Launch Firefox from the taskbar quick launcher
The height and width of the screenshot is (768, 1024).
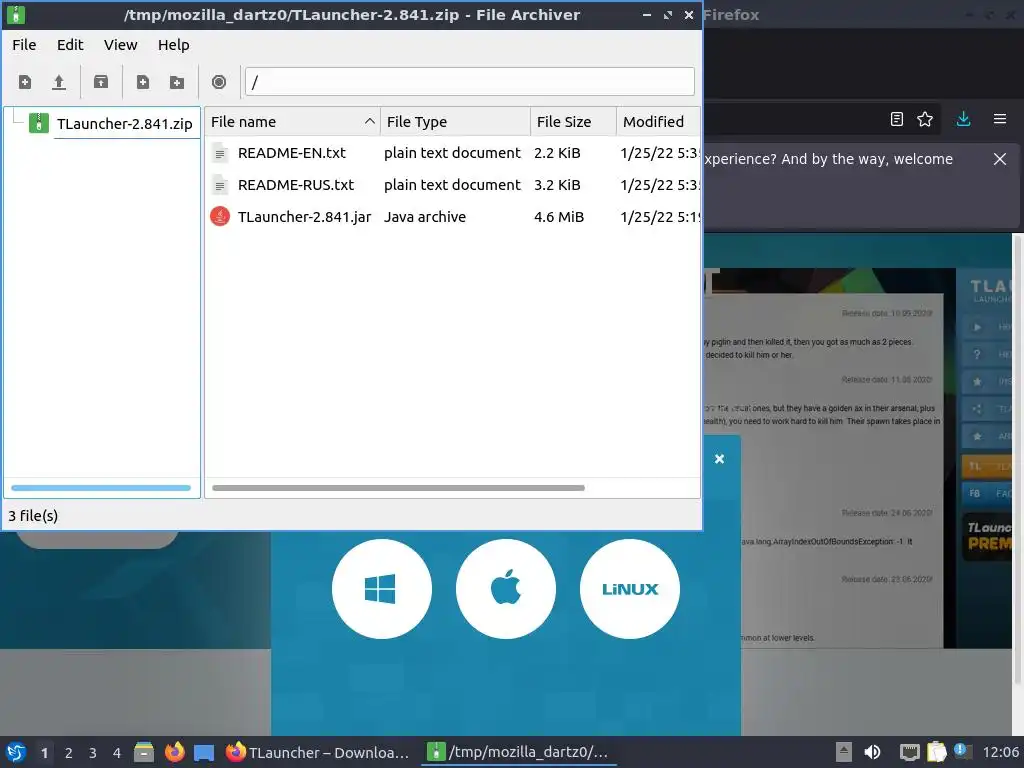[174, 752]
